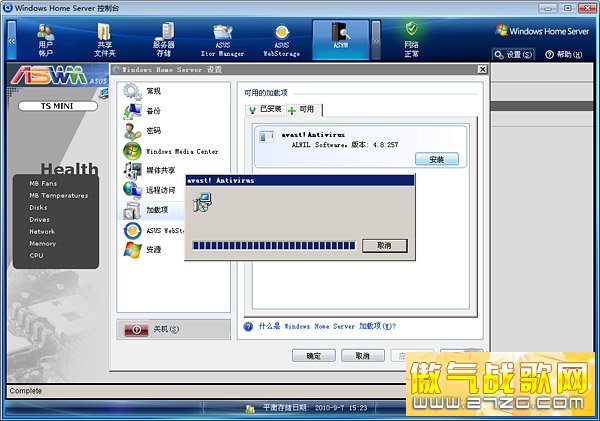
Task: Open Network in the Health menu
Action: point(42,232)
